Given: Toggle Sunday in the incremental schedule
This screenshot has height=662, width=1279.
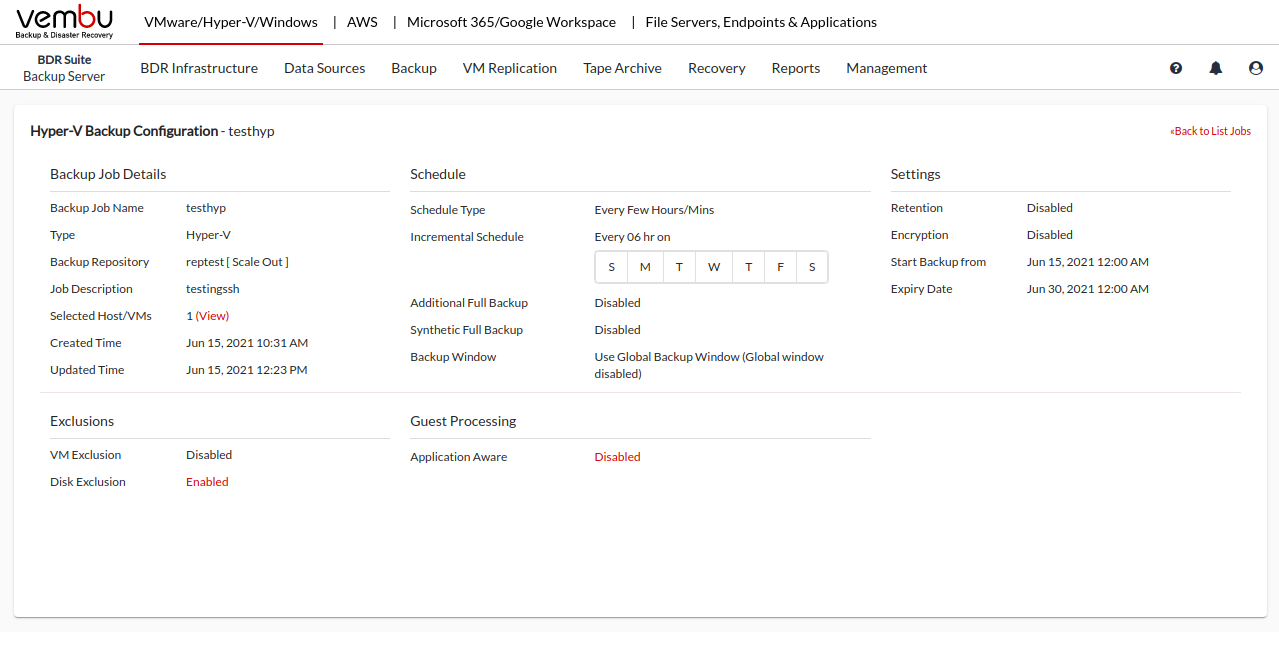Looking at the screenshot, I should click(612, 267).
